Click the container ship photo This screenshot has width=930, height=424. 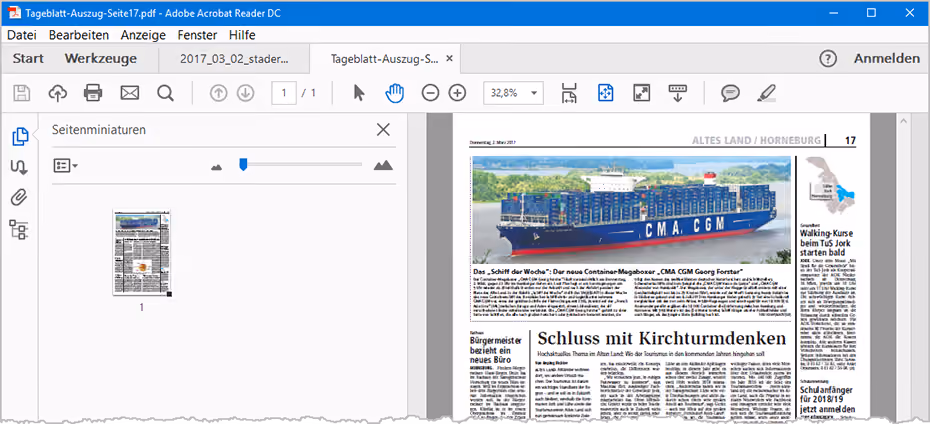pos(630,210)
